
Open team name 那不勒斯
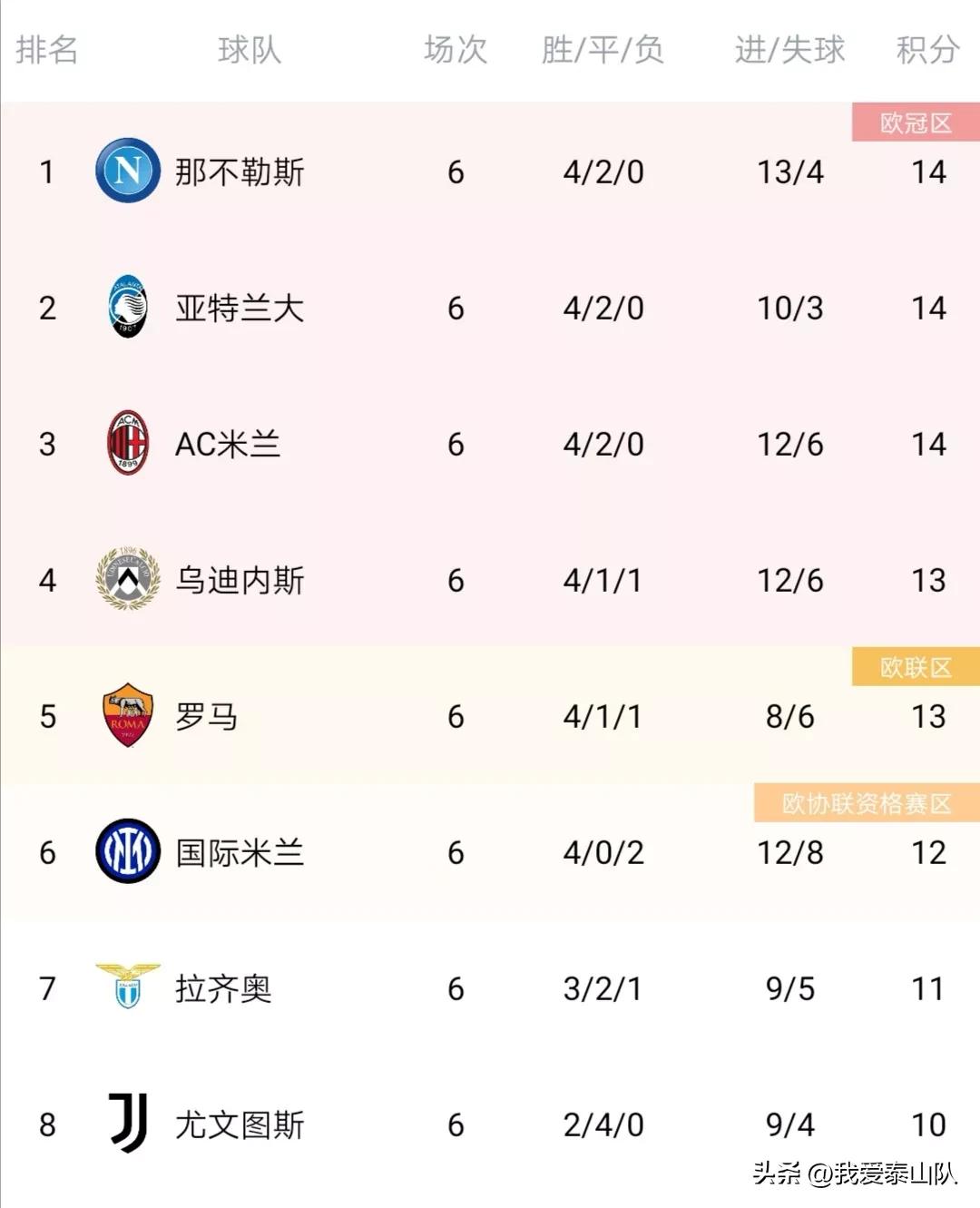pos(240,172)
